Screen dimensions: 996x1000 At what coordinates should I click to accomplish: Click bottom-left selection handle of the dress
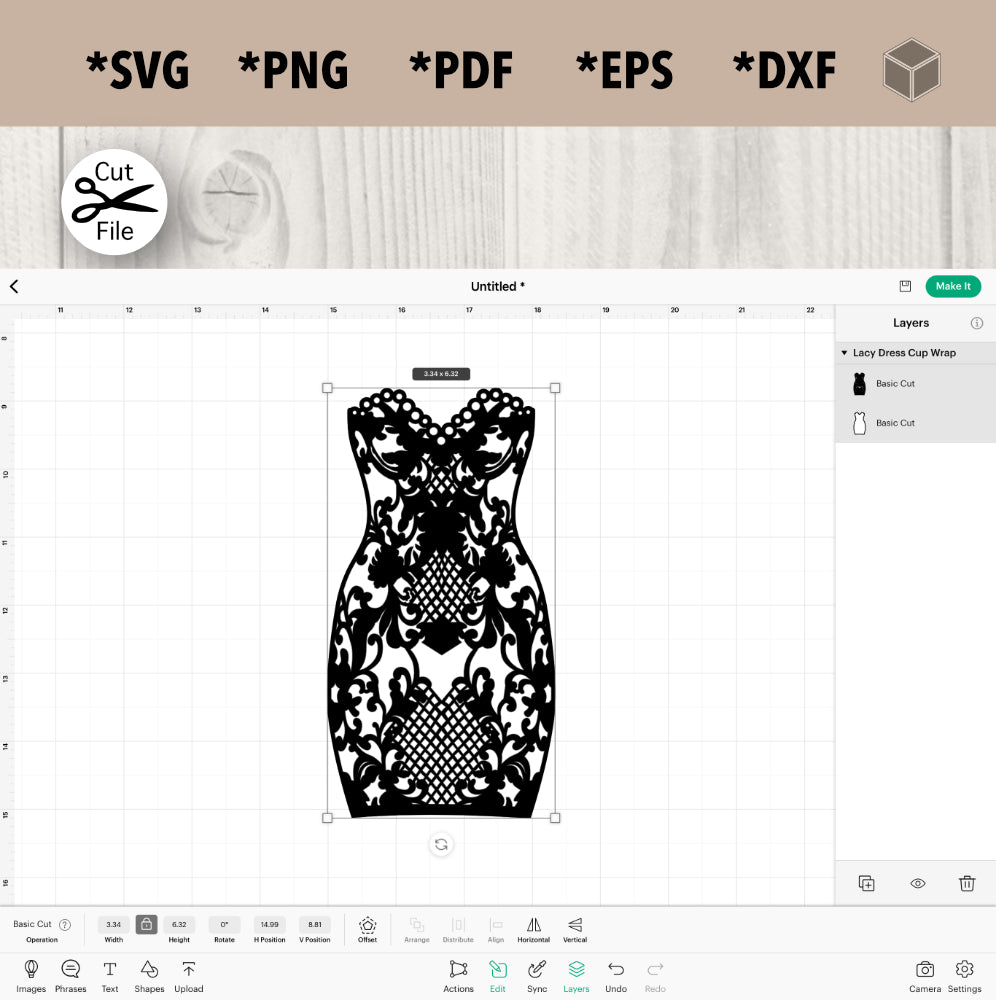point(327,818)
